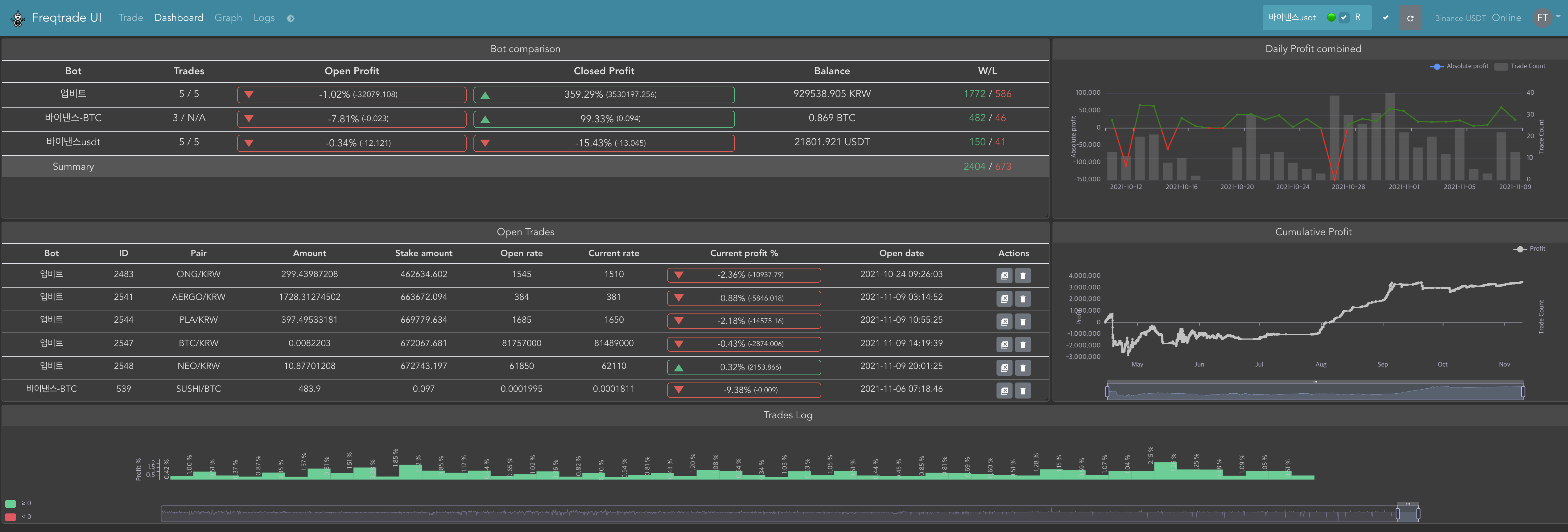Force sell the AERGO/KRW trade
This screenshot has height=532, width=1568.
point(1004,299)
